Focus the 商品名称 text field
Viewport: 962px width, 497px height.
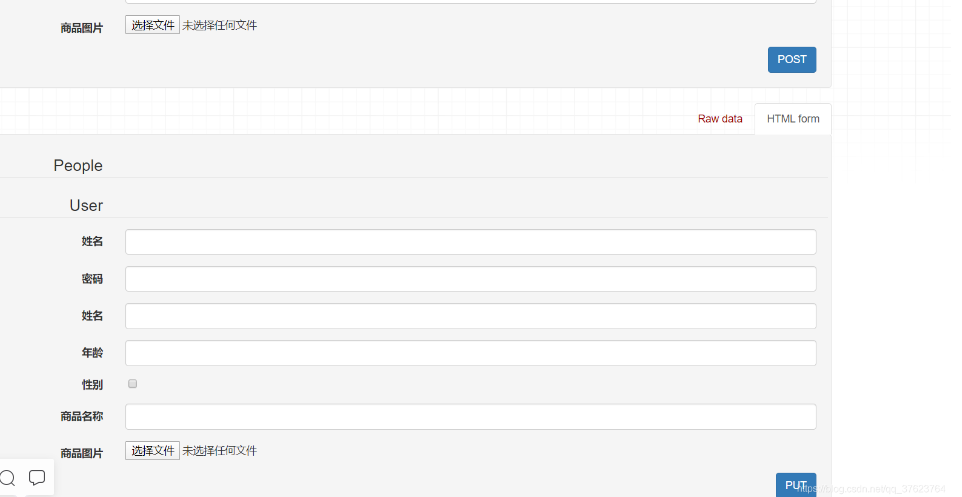coord(471,417)
